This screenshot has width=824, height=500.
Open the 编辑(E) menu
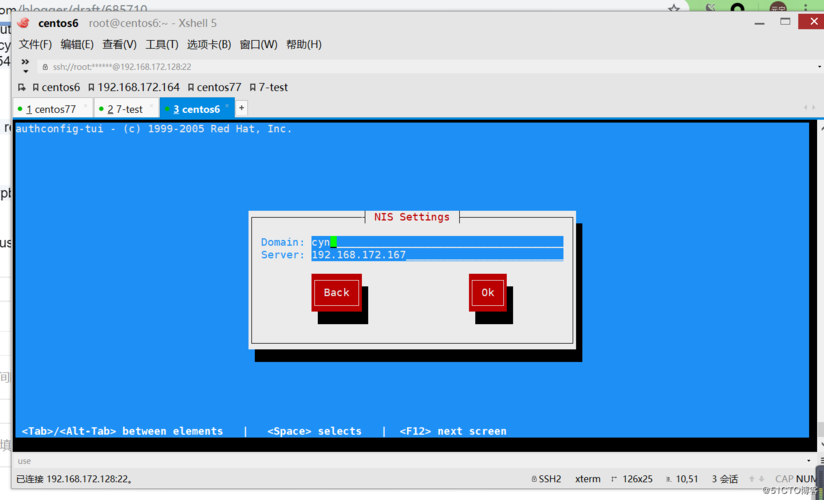[x=77, y=45]
